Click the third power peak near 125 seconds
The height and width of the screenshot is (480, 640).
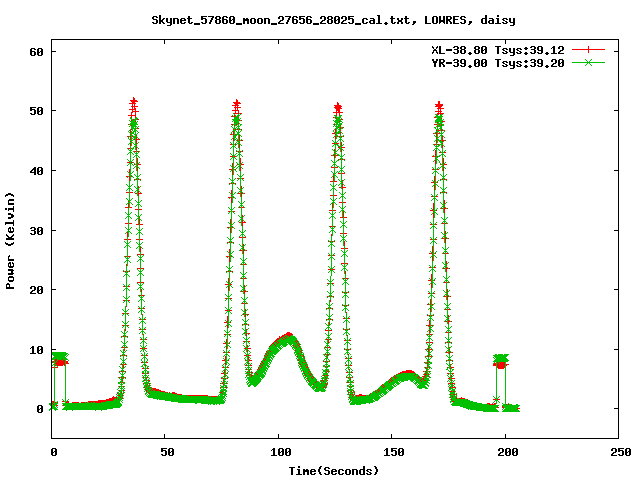click(338, 108)
